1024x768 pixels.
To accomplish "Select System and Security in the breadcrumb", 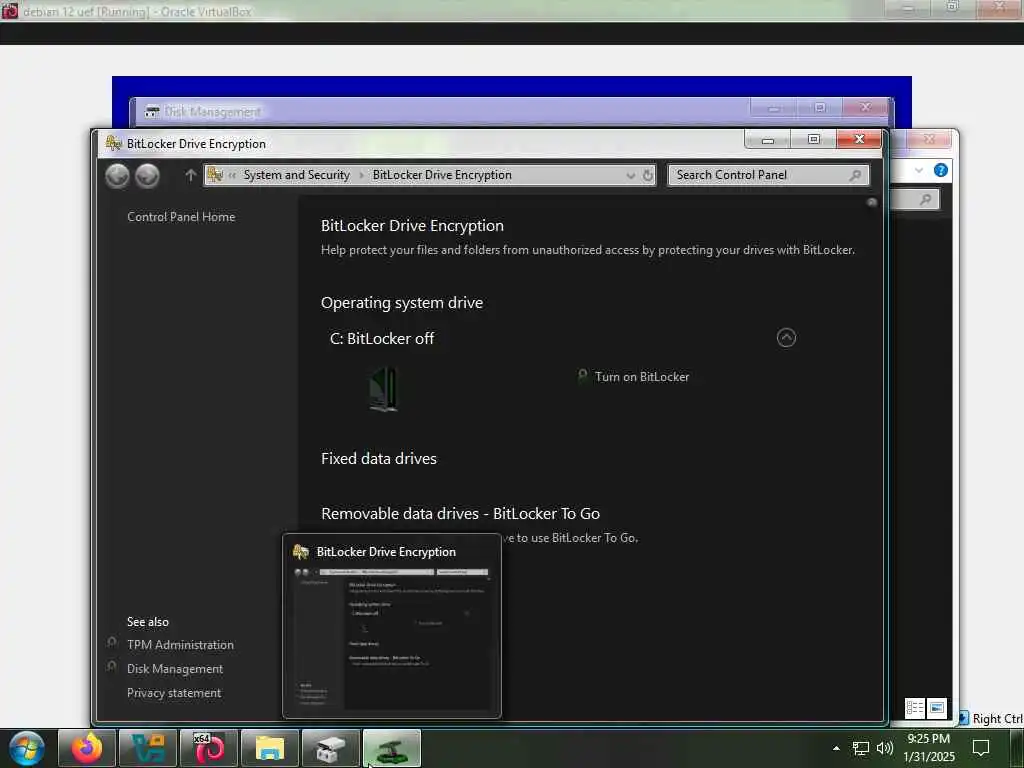I will point(296,175).
